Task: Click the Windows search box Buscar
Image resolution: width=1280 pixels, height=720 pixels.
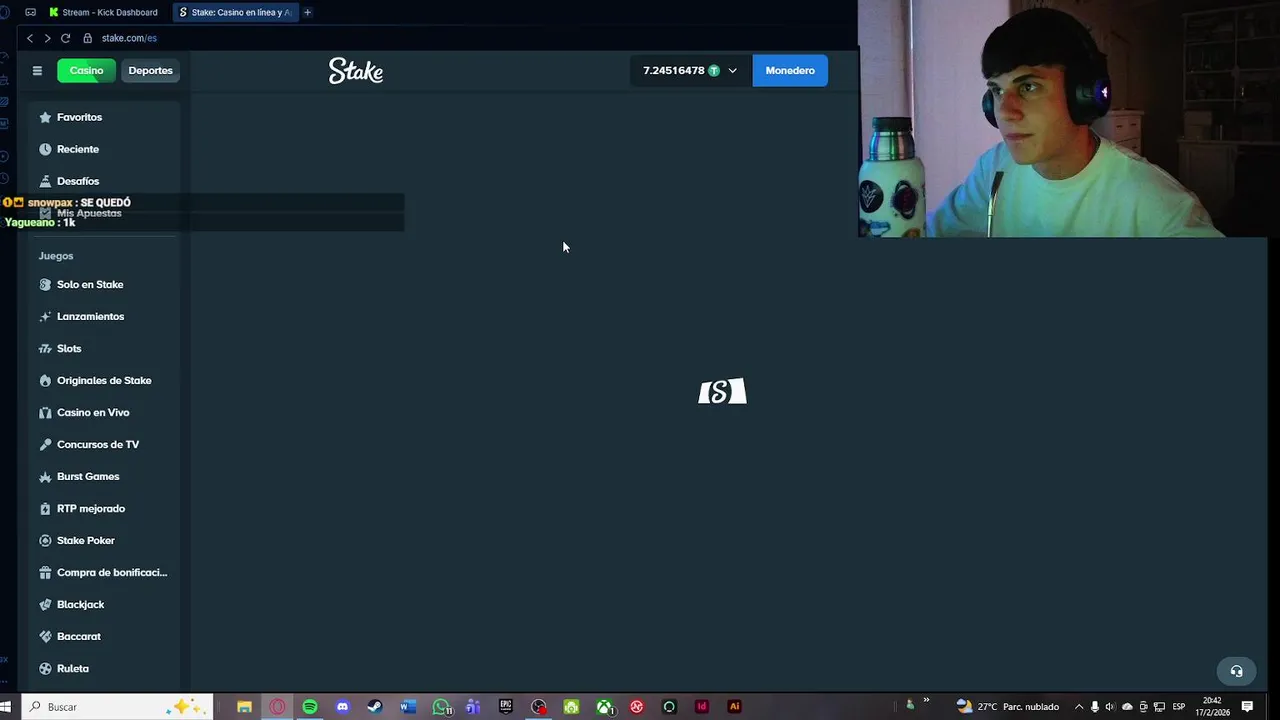Action: coord(116,707)
